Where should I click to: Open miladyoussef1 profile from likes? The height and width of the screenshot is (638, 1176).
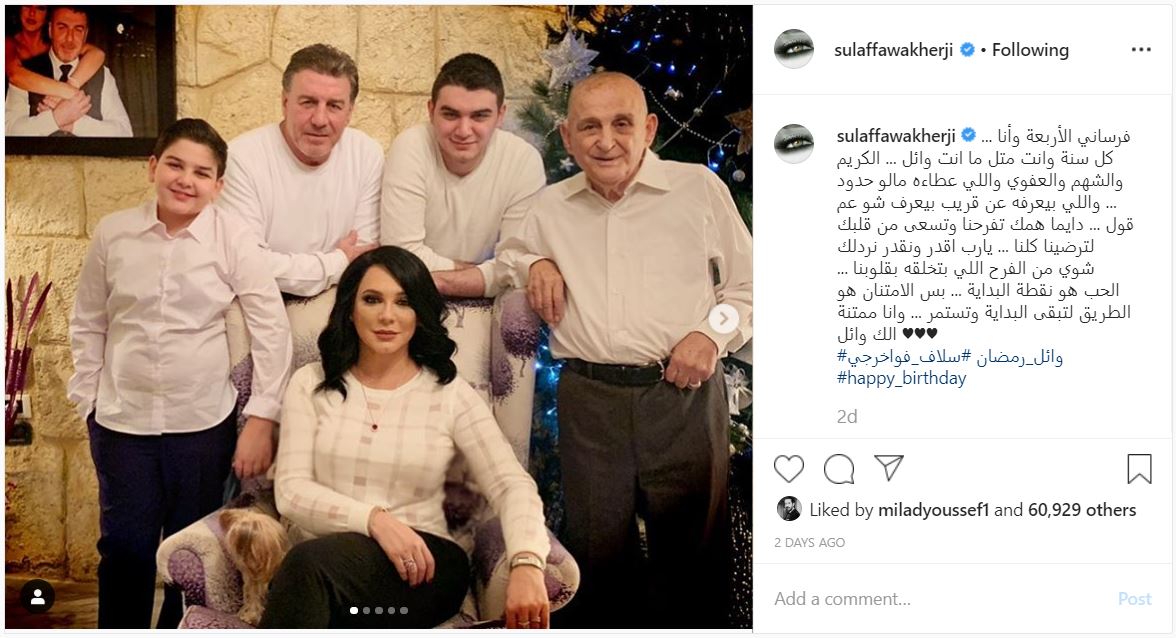[x=934, y=511]
